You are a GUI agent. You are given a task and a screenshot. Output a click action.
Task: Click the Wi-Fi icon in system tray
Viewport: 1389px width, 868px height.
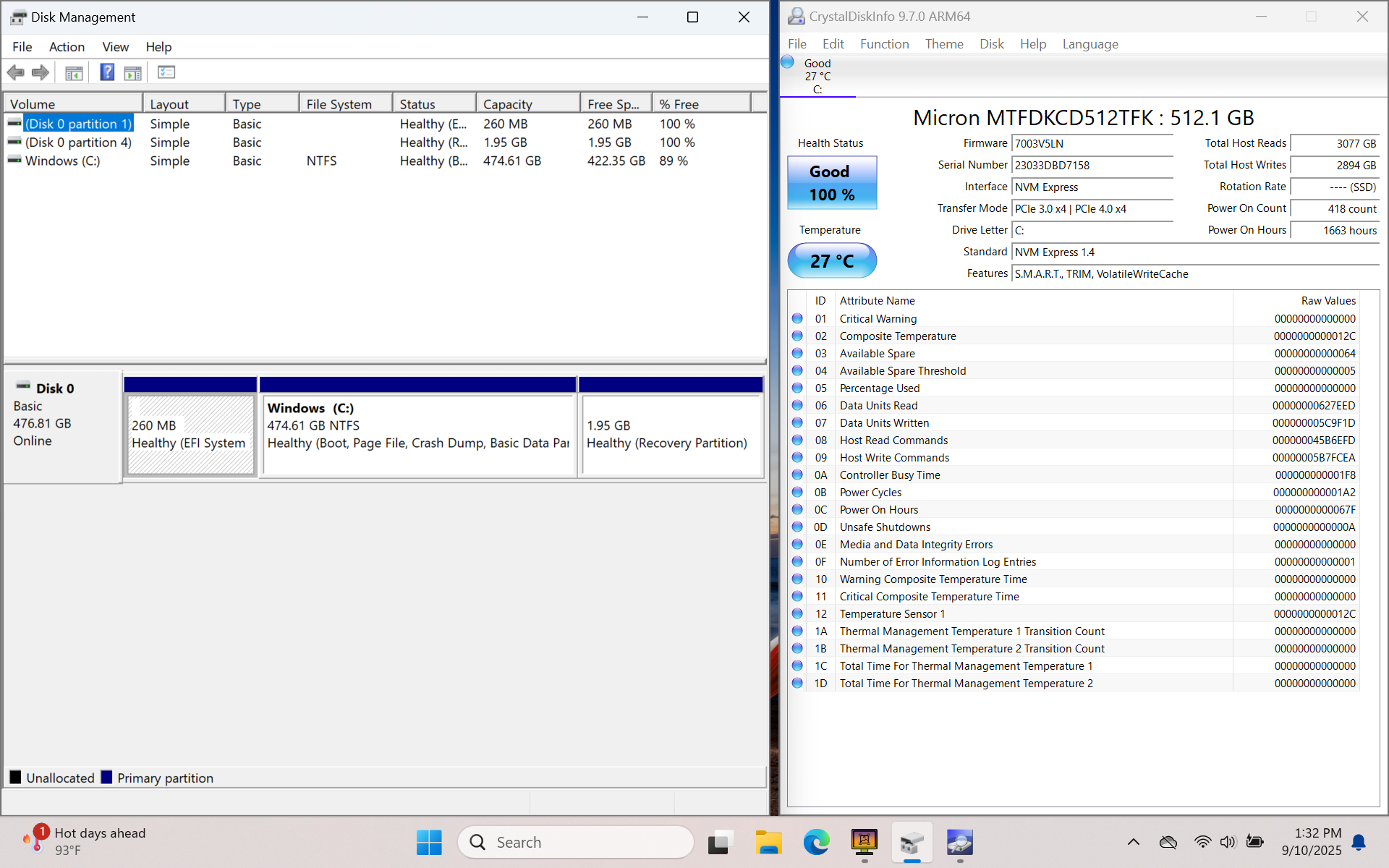coord(1202,842)
